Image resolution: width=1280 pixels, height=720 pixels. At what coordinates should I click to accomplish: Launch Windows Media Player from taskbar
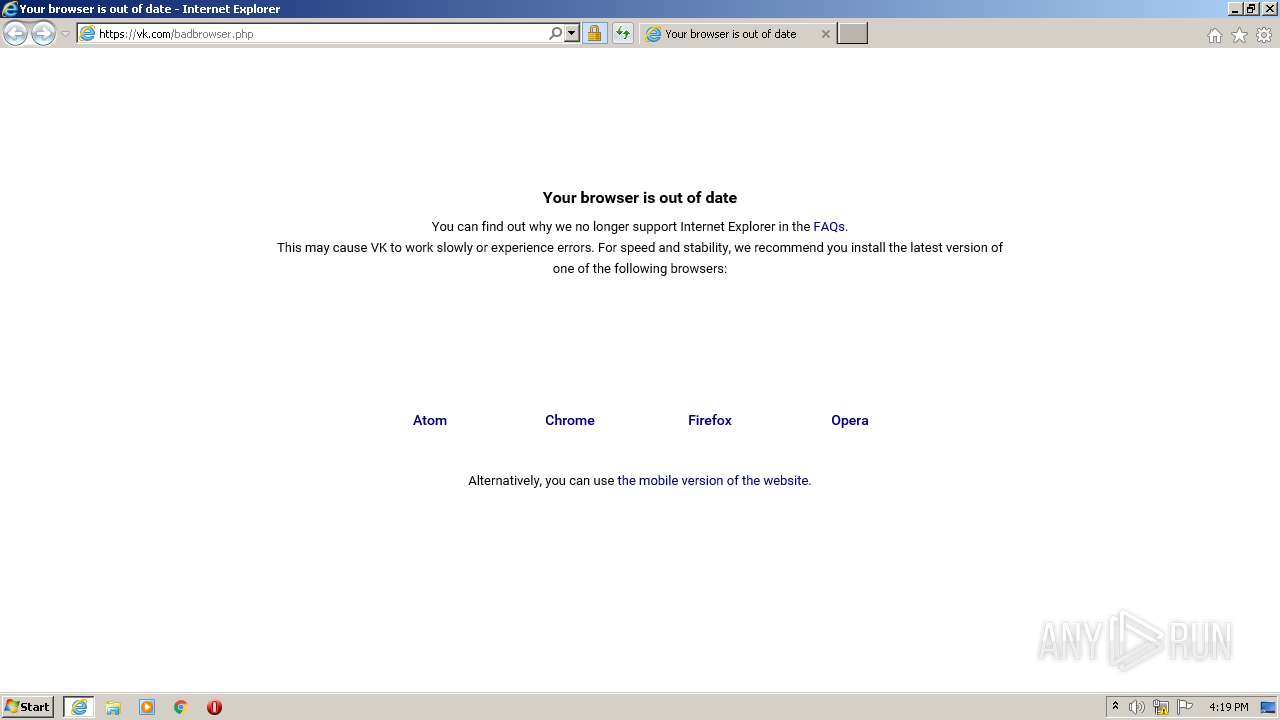(x=147, y=707)
